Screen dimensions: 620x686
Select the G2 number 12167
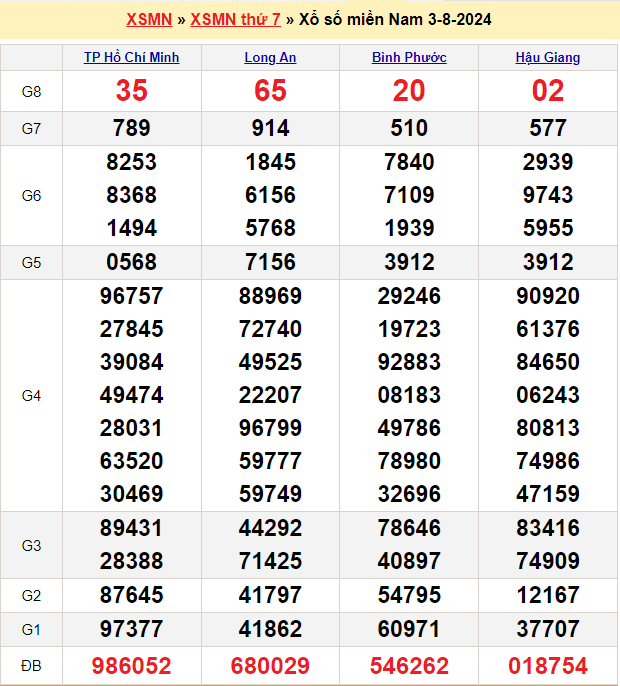[x=547, y=595]
